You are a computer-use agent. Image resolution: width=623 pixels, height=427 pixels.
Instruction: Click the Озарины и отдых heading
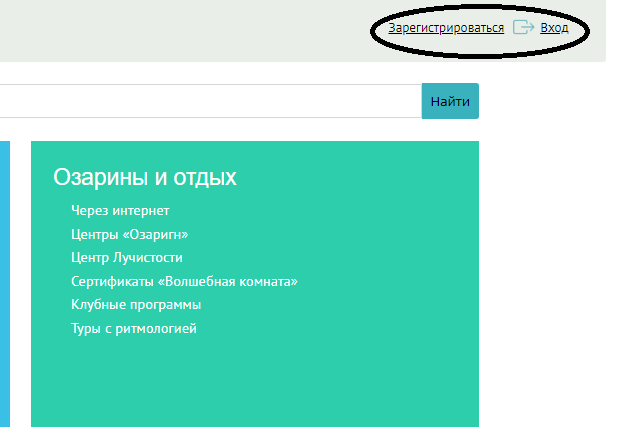pos(145,177)
